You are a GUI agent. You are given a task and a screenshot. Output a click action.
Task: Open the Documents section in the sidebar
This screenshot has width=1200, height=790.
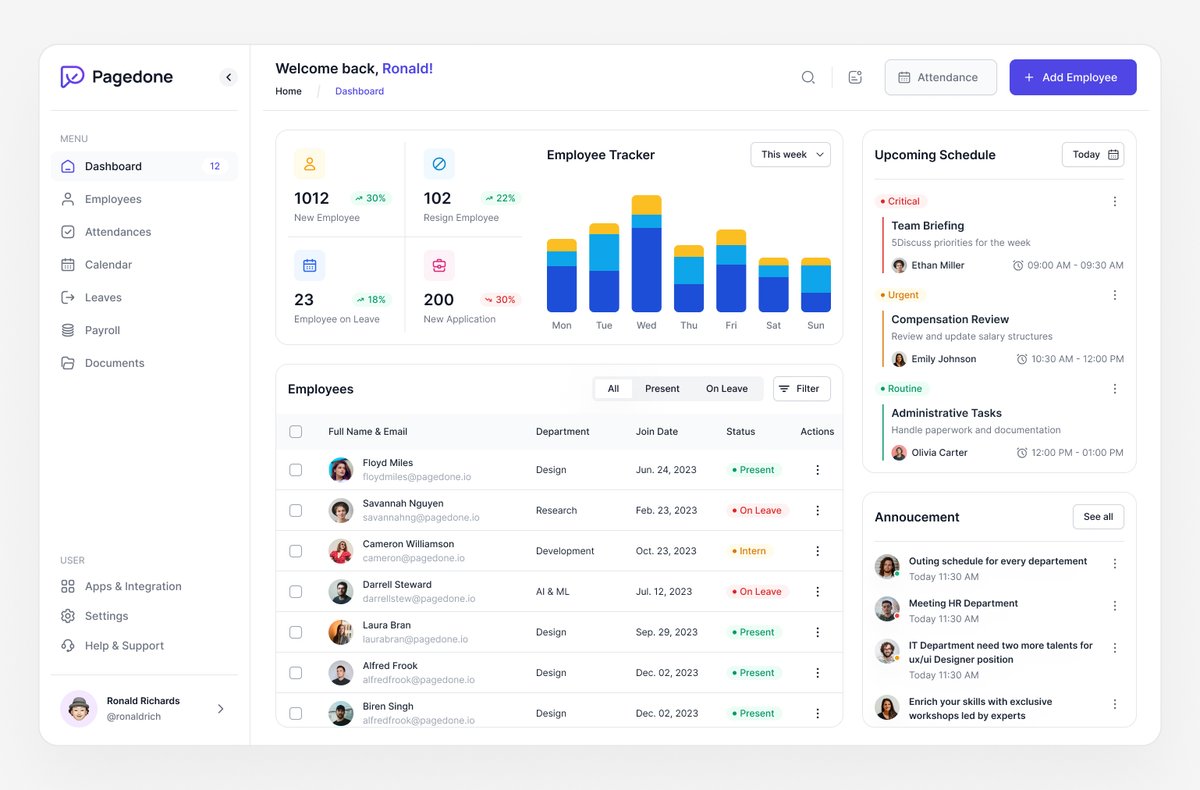coord(70,362)
